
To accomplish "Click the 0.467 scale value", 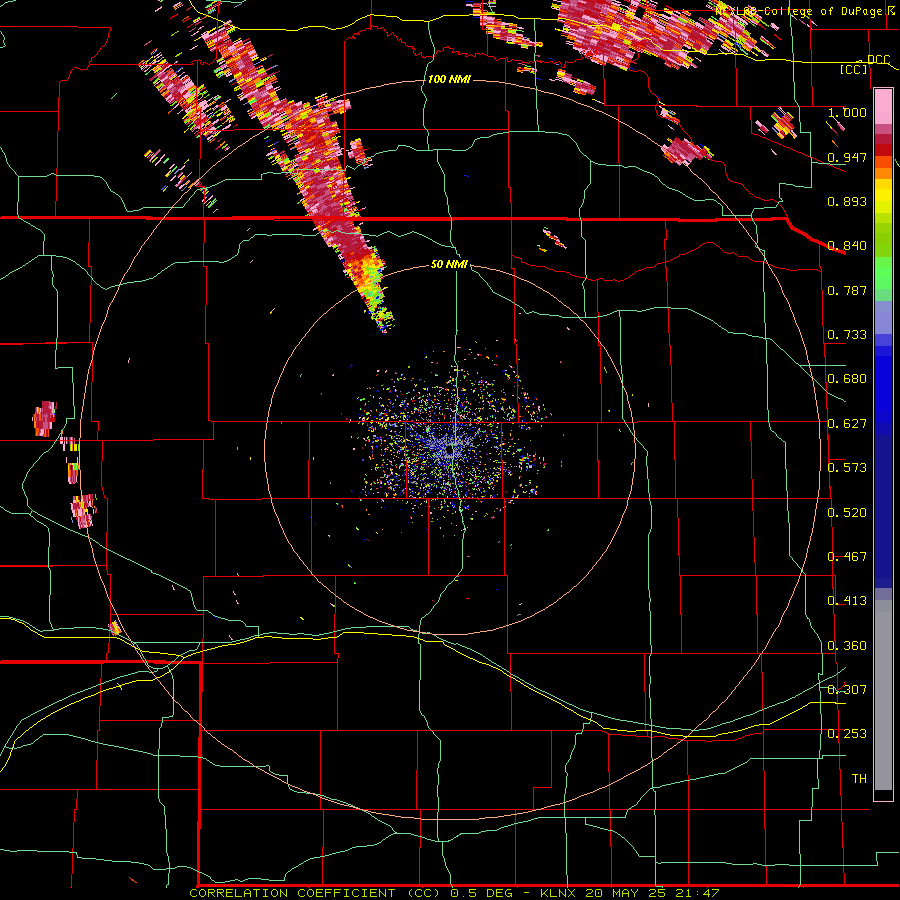I will tap(847, 557).
